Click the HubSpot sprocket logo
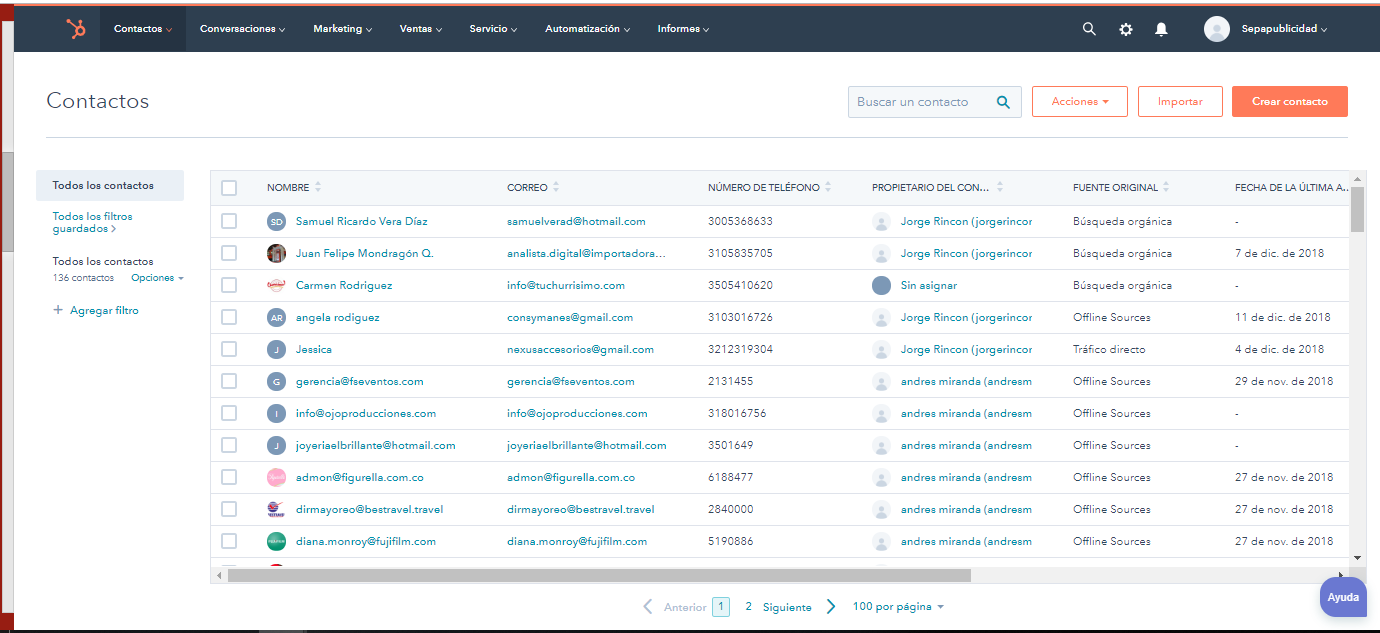Viewport: 1380px width, 633px height. click(x=76, y=29)
